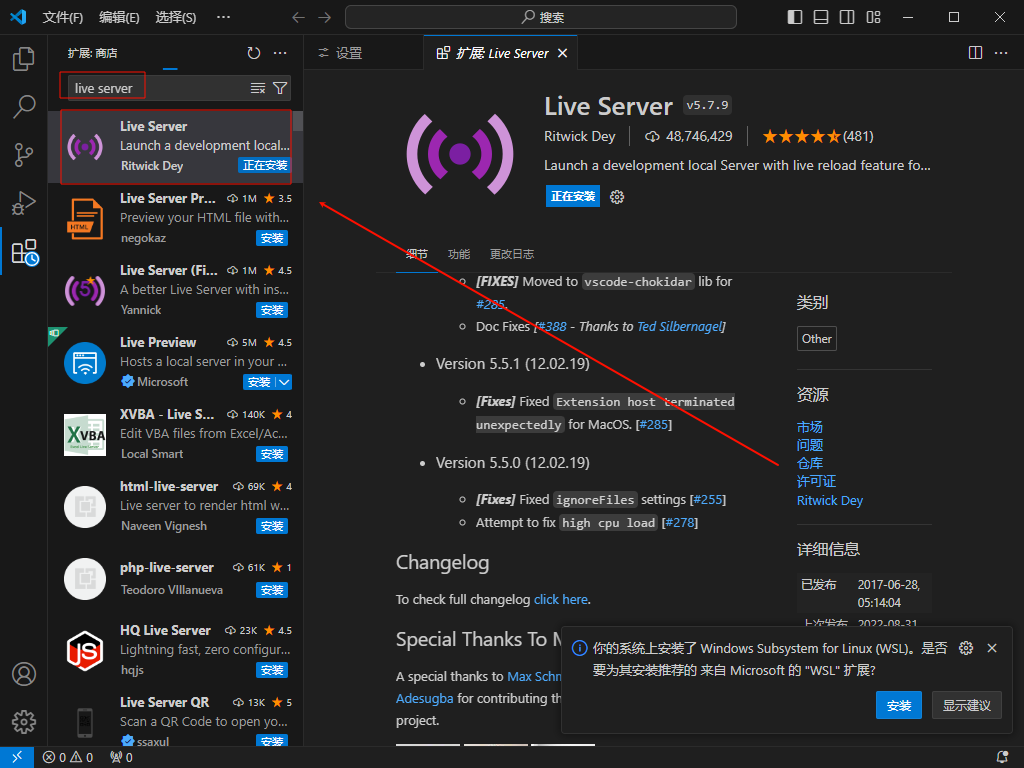Open the 编辑(E) menu
Viewport: 1024px width, 768px height.
click(x=119, y=17)
